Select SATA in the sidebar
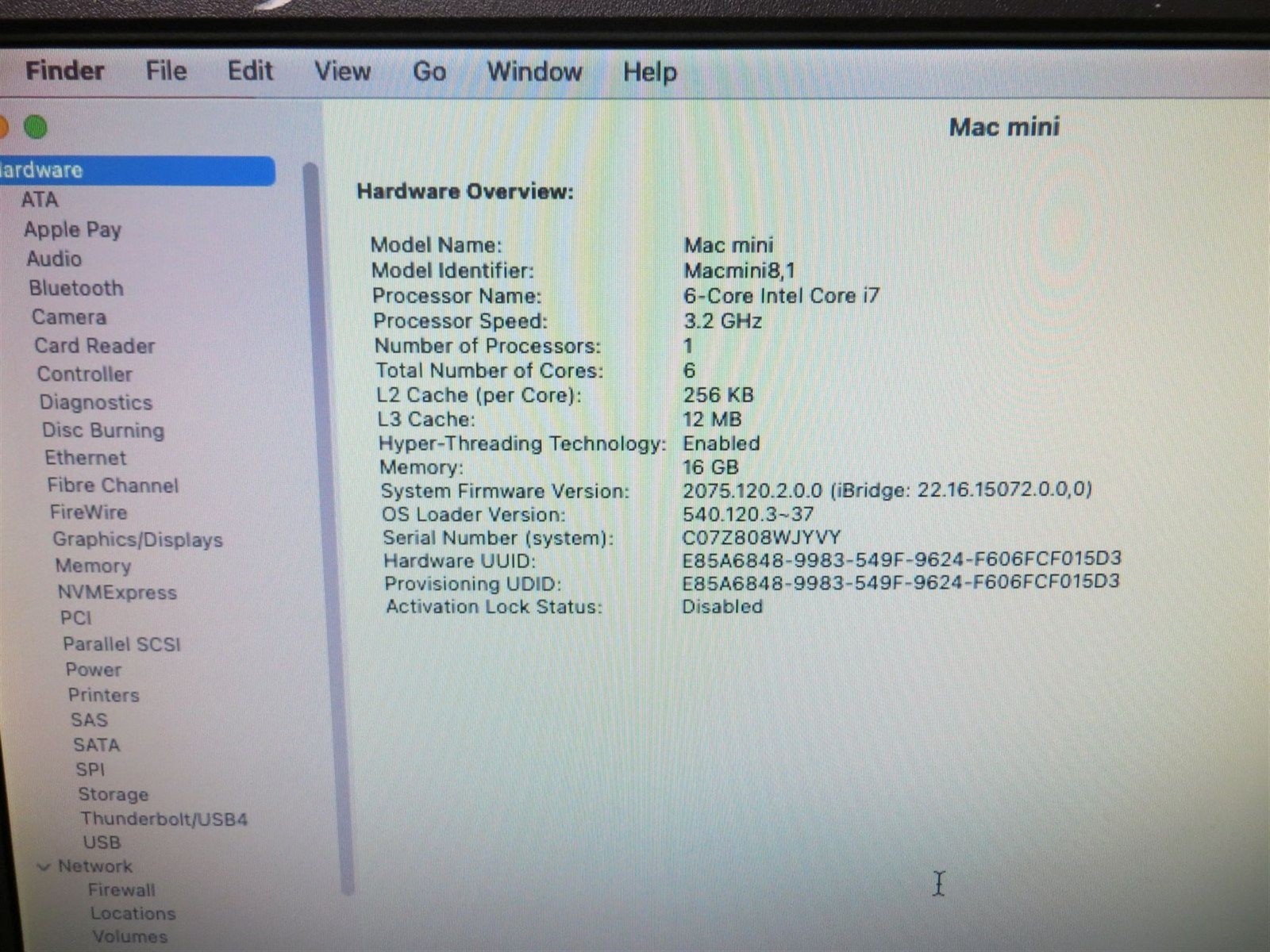 pyautogui.click(x=97, y=744)
